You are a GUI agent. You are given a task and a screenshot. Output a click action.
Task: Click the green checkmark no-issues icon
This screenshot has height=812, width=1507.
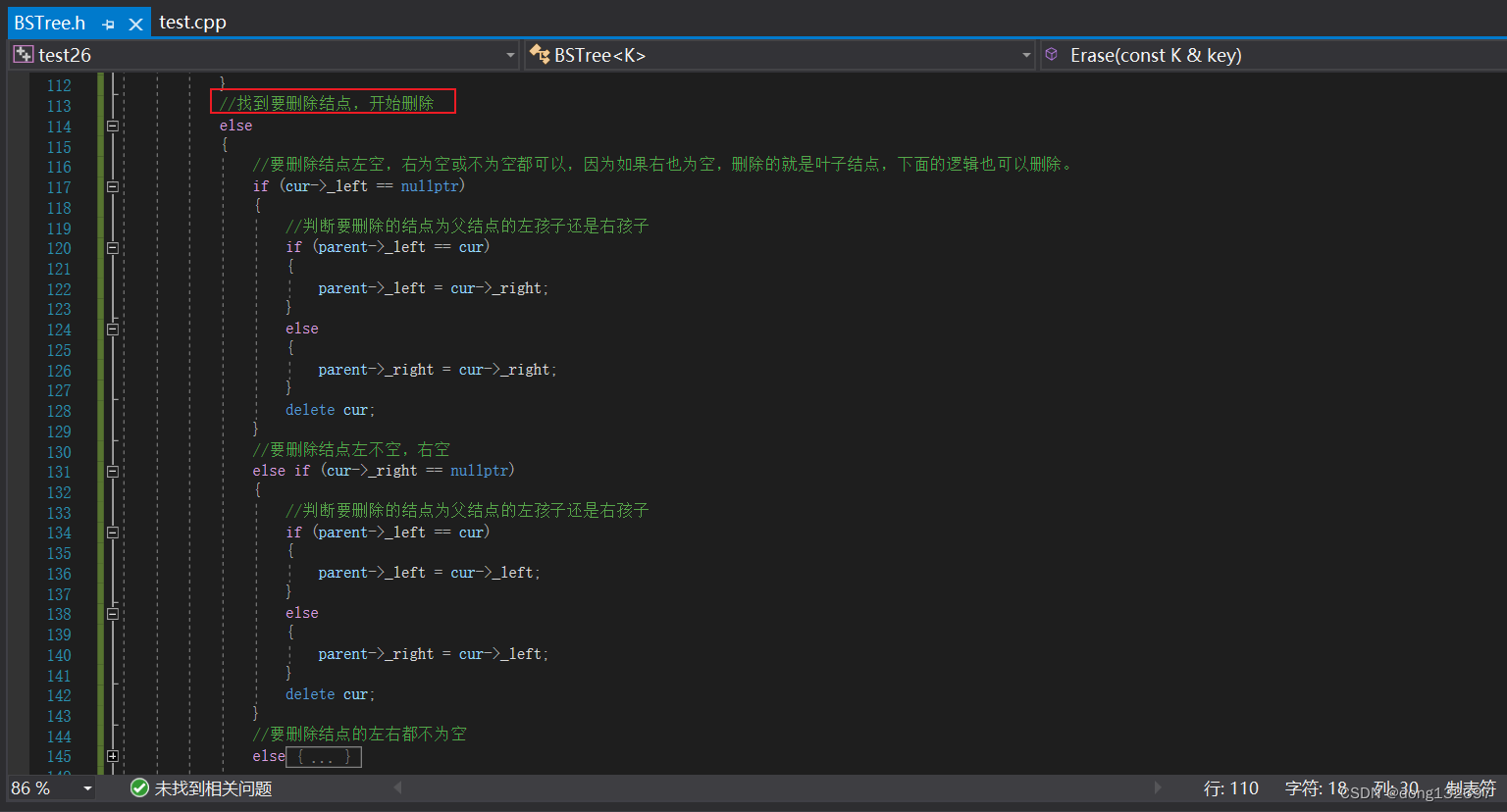coord(139,787)
